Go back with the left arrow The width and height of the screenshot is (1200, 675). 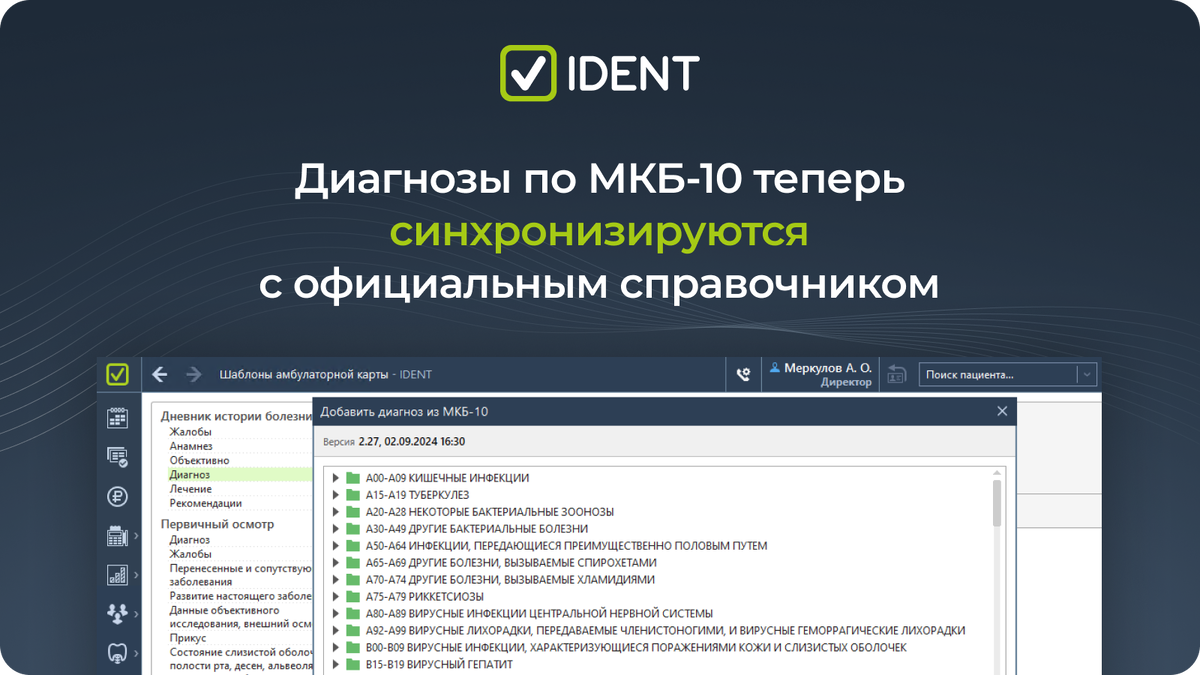tap(160, 375)
